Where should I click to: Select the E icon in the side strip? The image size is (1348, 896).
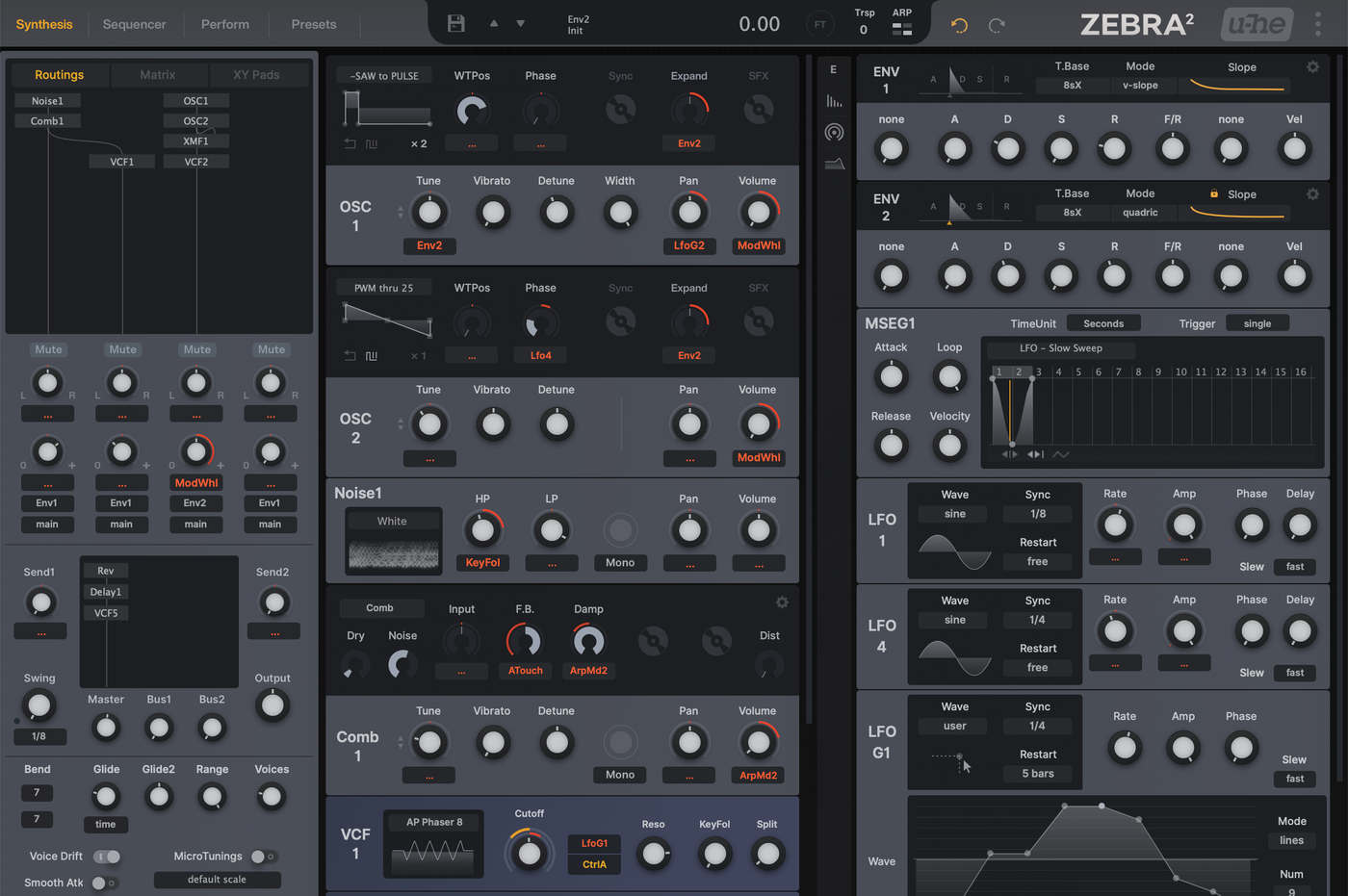tap(834, 69)
